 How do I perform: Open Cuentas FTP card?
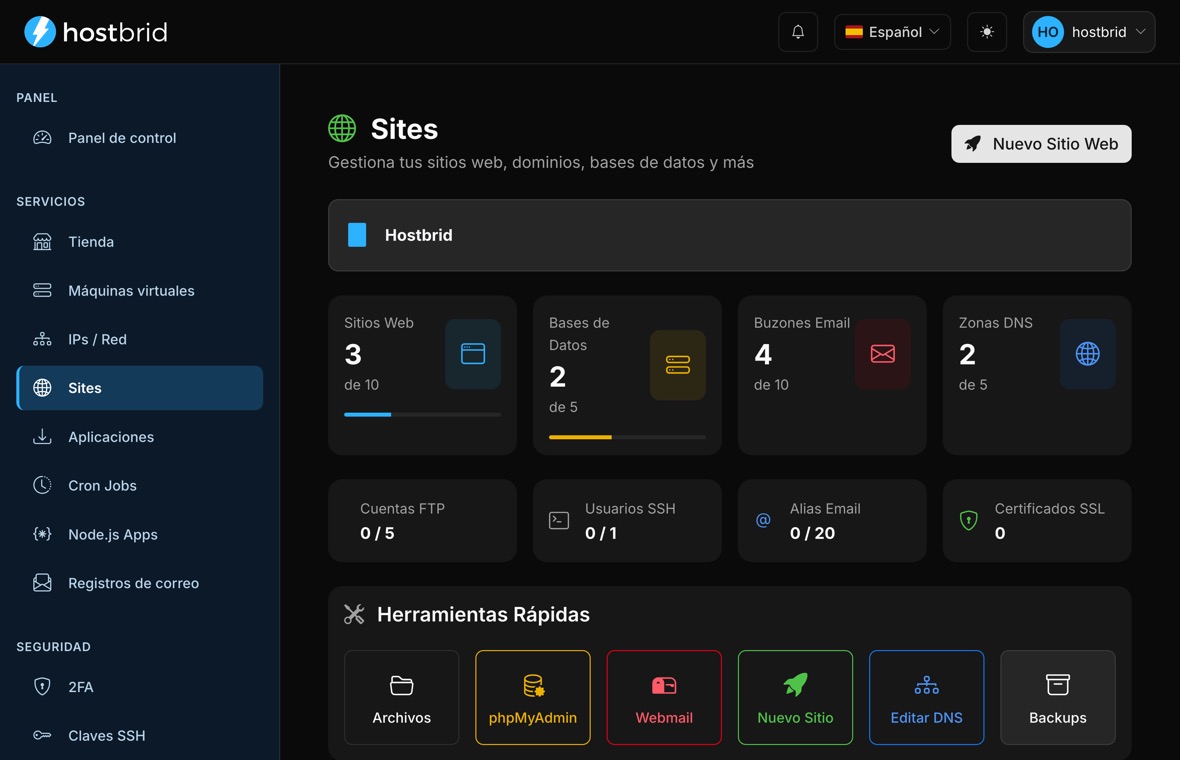point(422,521)
